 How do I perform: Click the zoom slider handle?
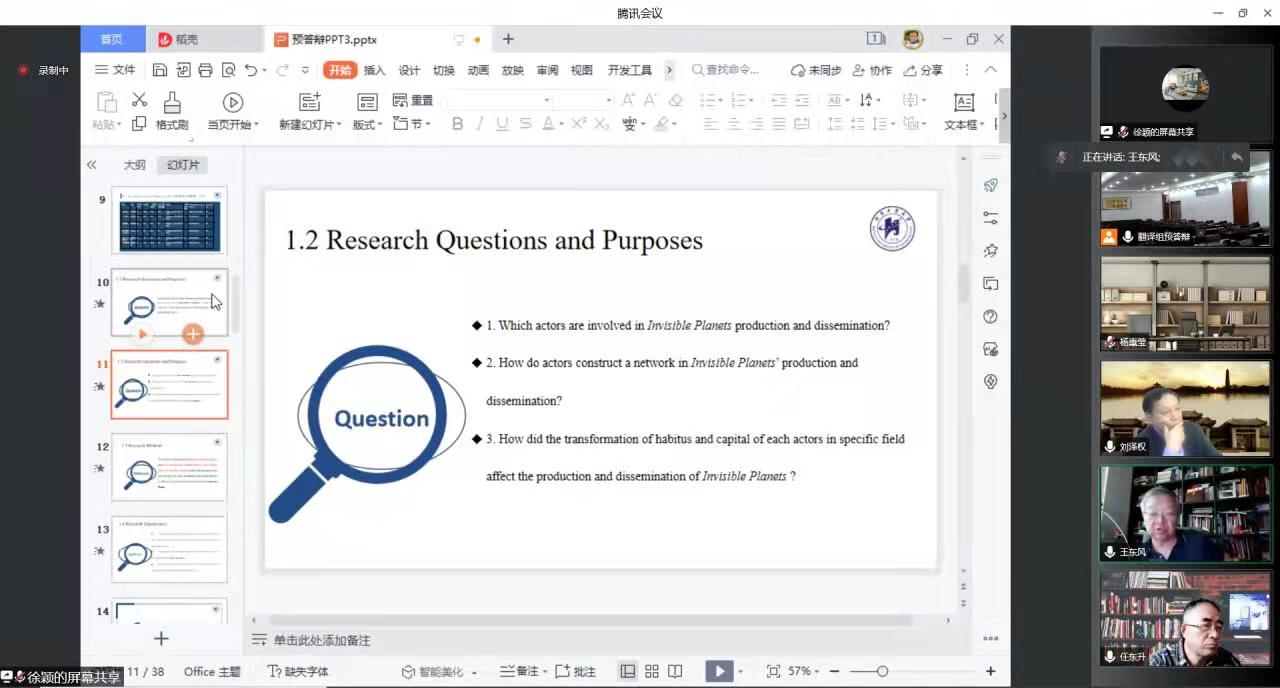coord(882,671)
